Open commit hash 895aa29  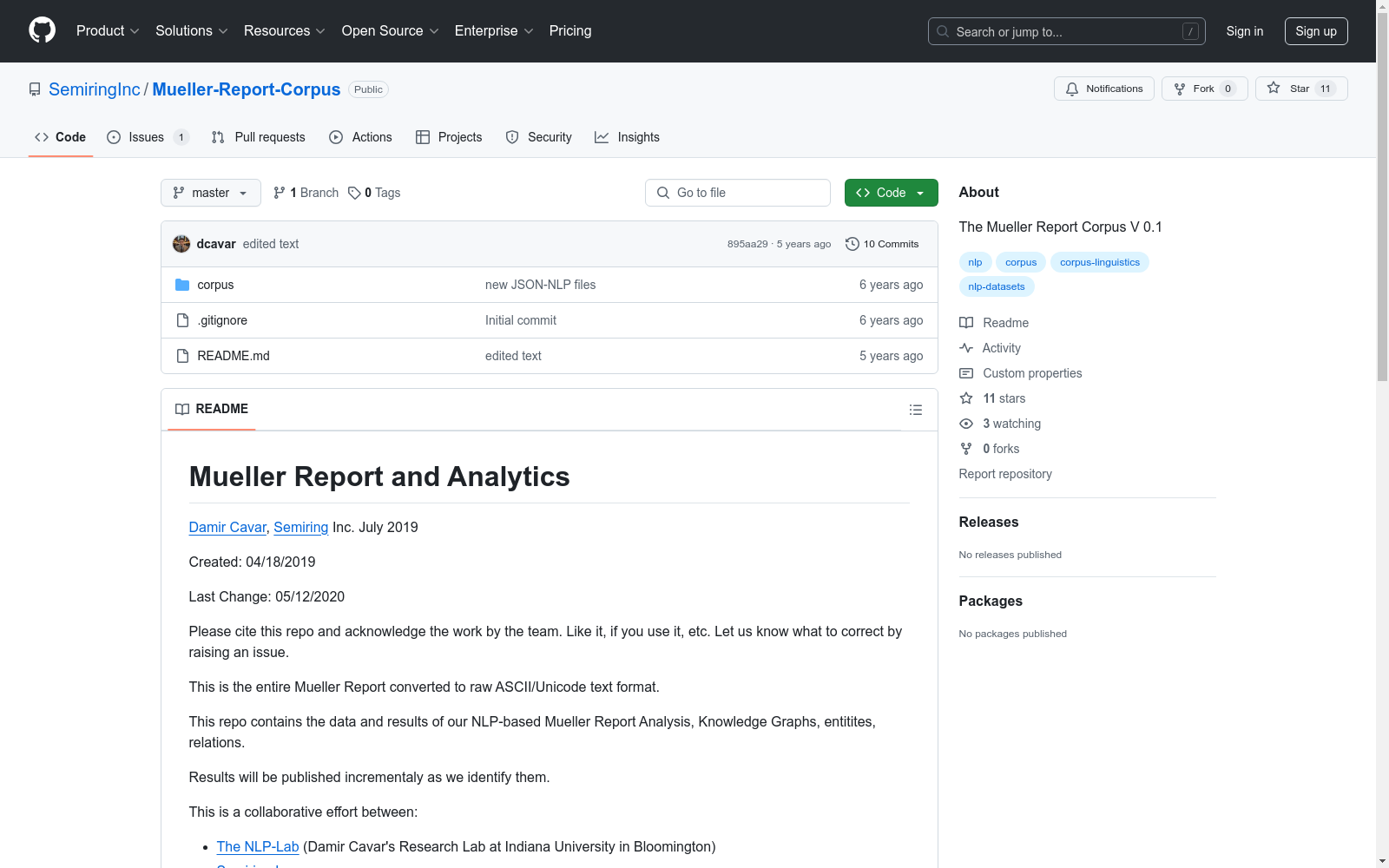coord(747,244)
